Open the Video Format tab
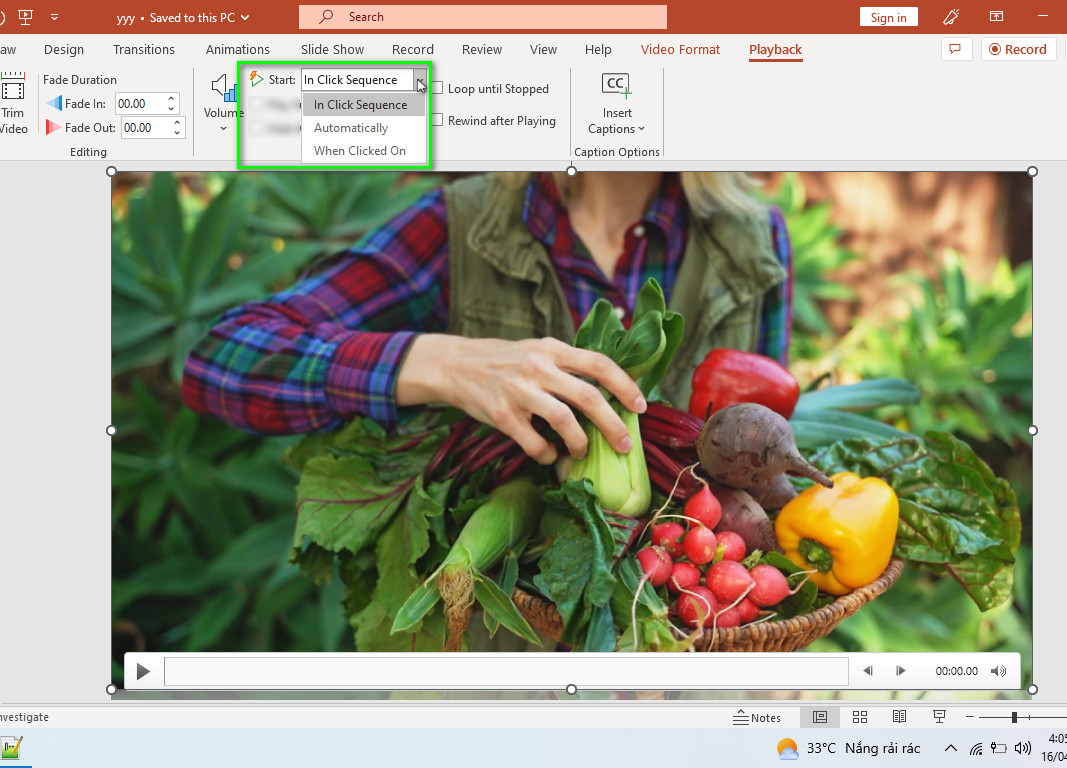Image resolution: width=1067 pixels, height=768 pixels. 680,50
